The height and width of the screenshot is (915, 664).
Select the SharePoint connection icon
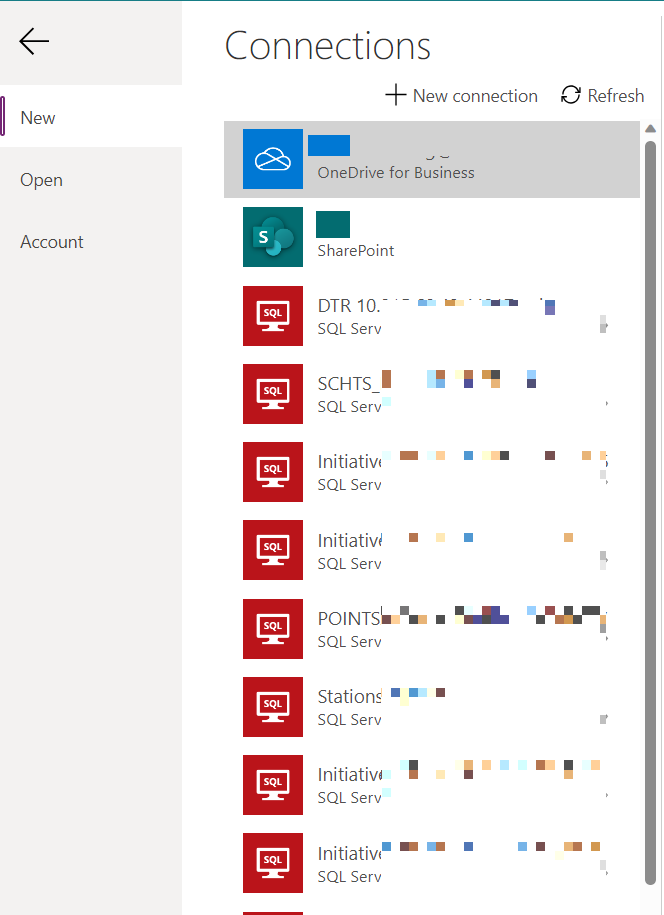click(272, 237)
